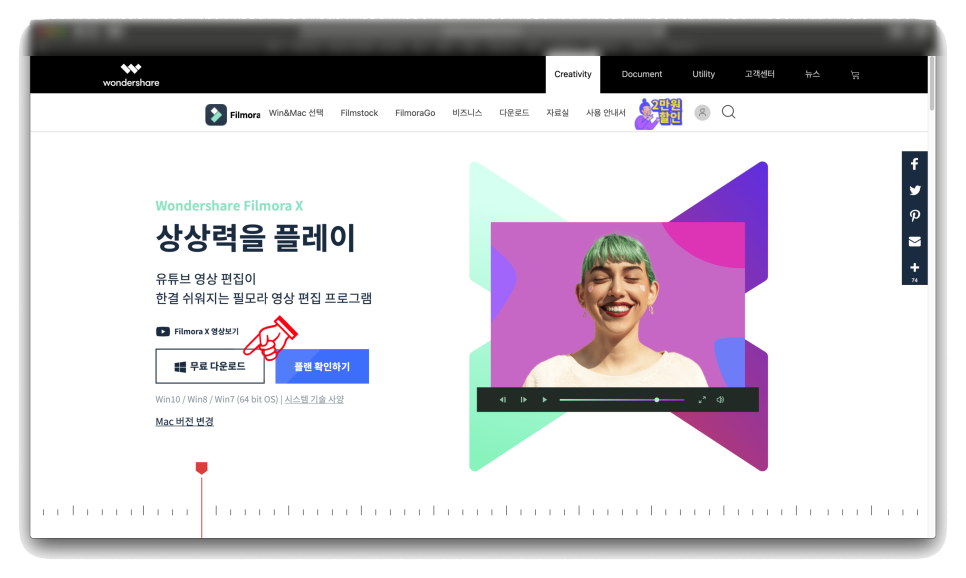Open the 자료실 nav item
Viewport: 966px width, 578px height.
(557, 113)
